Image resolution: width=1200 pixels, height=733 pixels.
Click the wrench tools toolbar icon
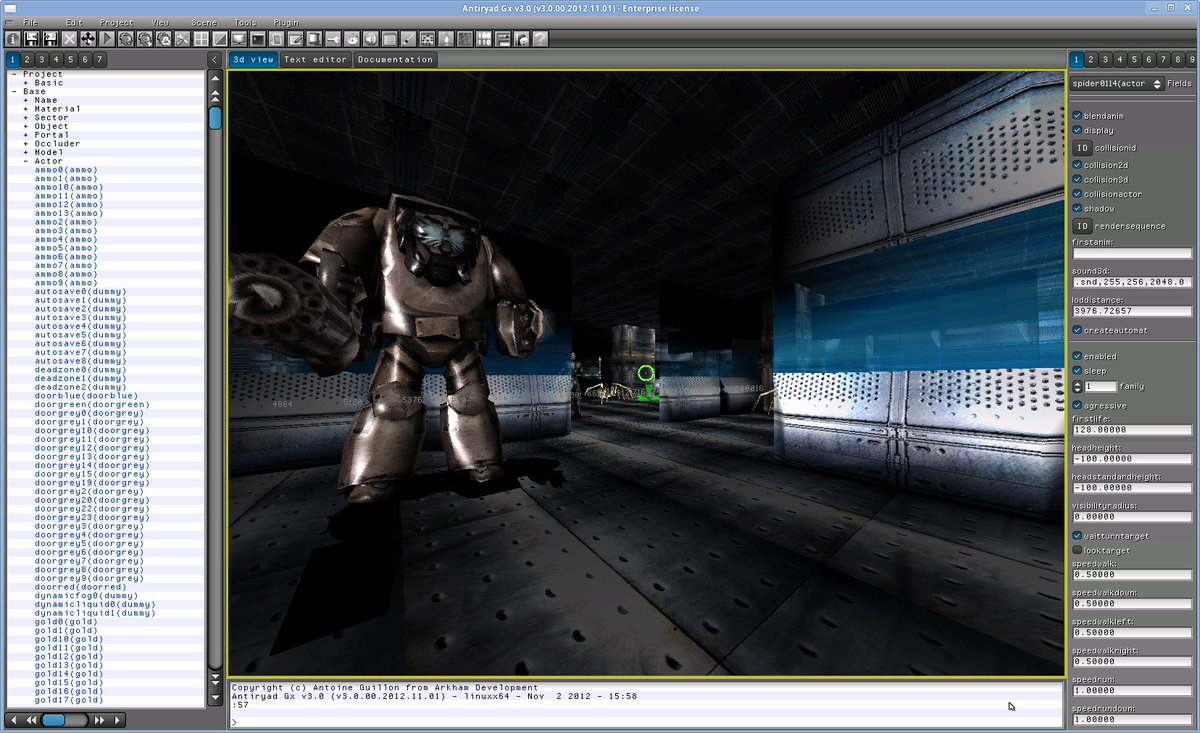pyautogui.click(x=181, y=39)
